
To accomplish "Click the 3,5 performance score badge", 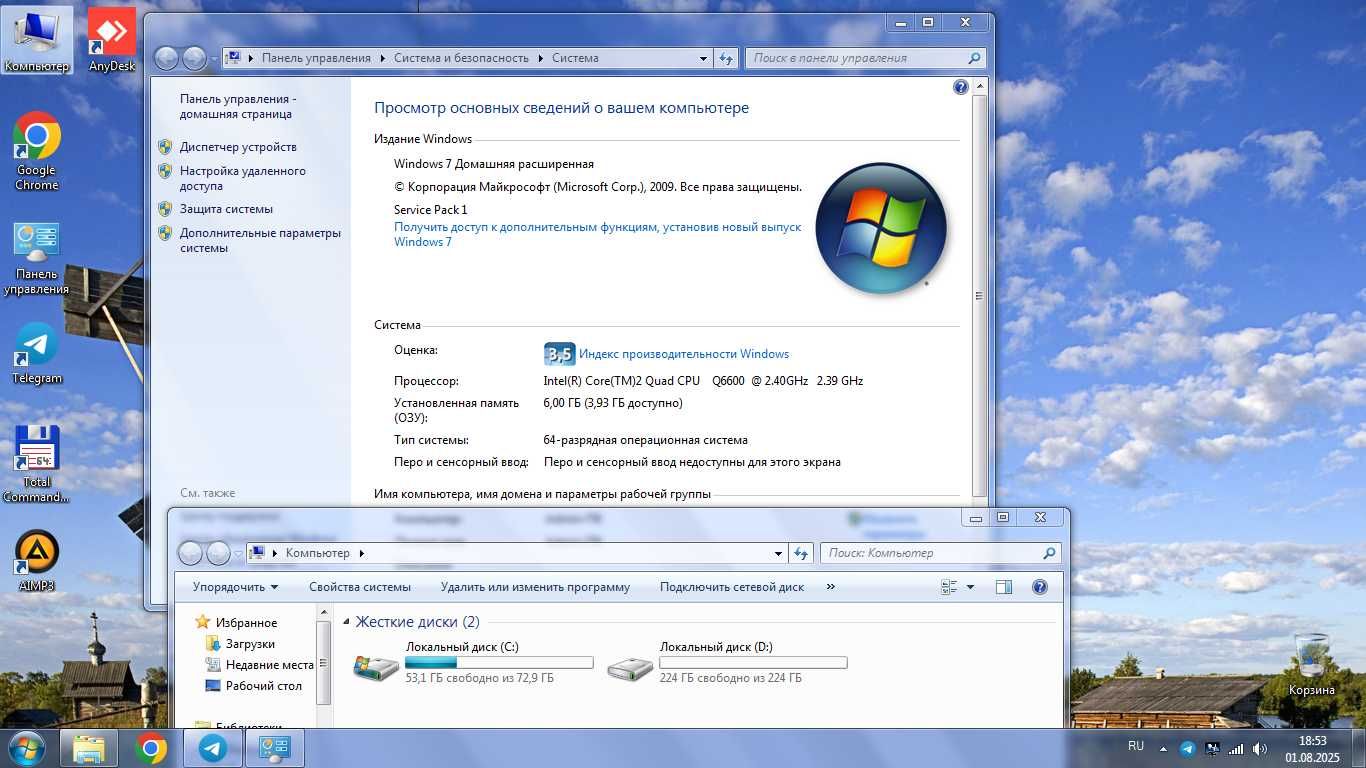I will [559, 354].
